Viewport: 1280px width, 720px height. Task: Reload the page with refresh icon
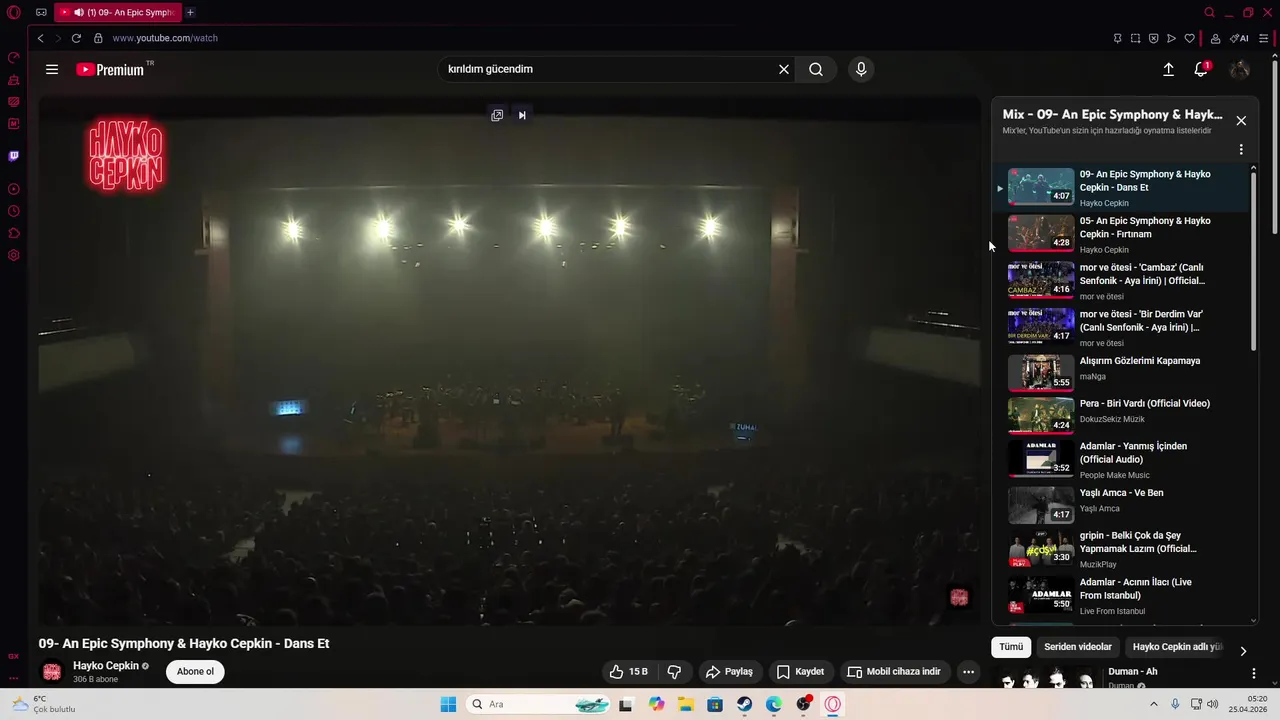tap(76, 38)
